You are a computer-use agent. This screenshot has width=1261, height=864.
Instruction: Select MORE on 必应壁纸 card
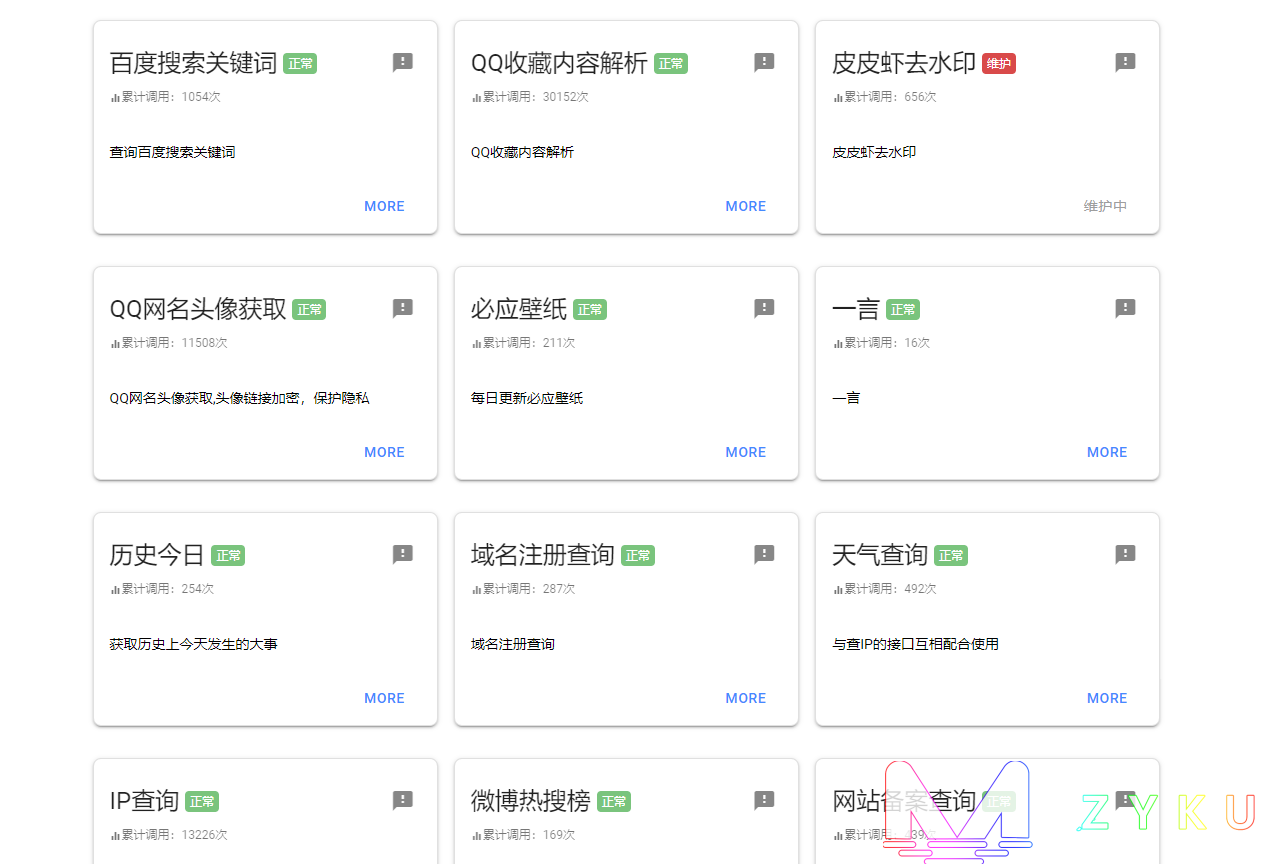coord(745,452)
